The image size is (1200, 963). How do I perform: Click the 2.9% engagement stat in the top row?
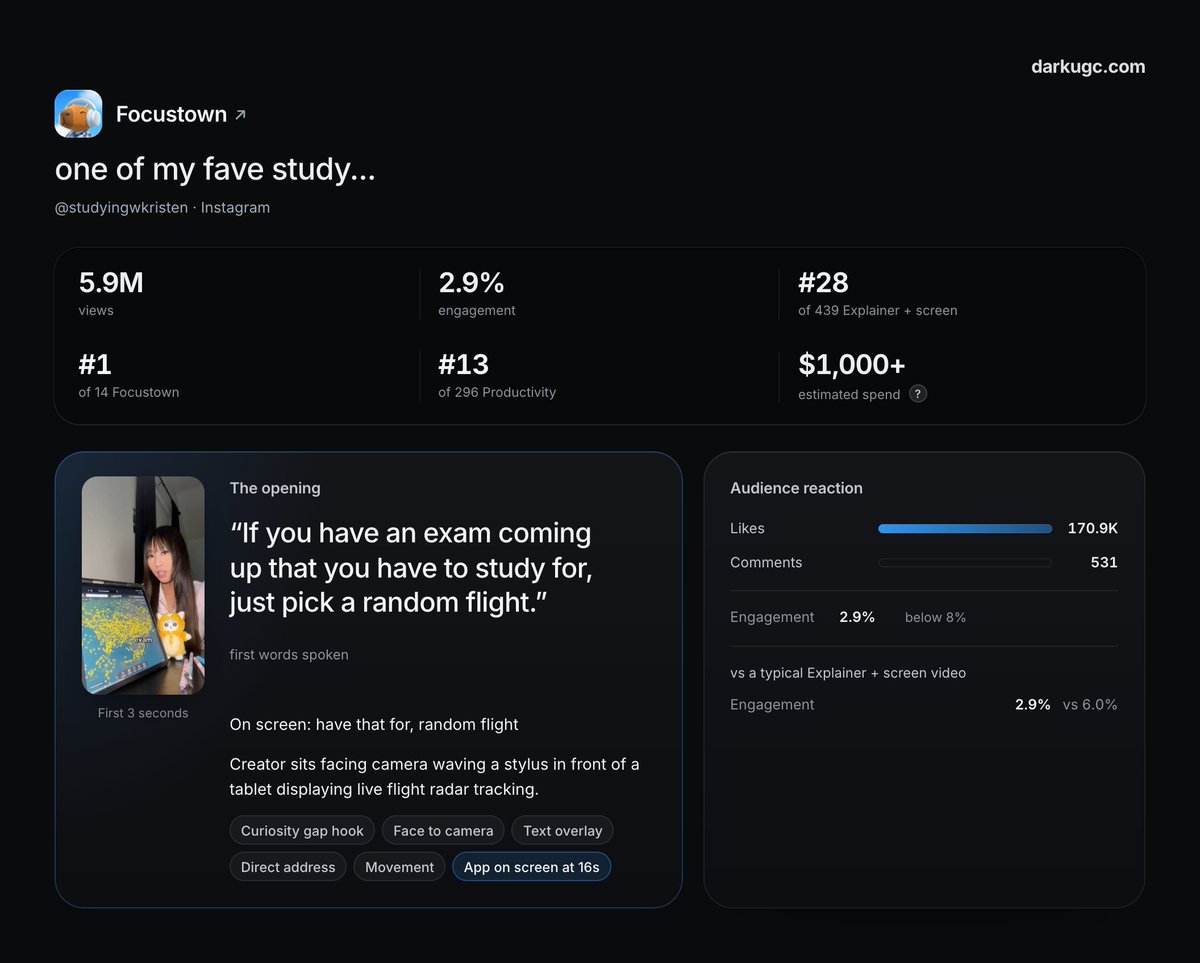click(477, 294)
